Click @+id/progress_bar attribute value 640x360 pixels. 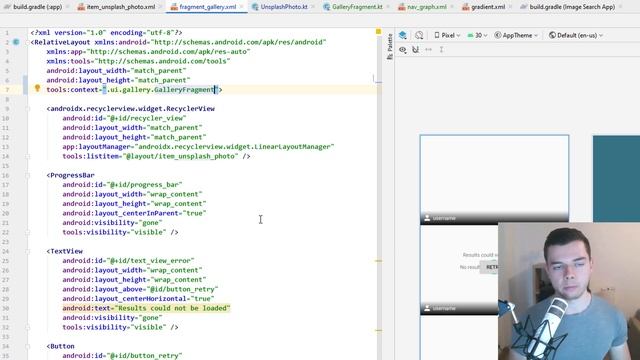[x=144, y=185]
